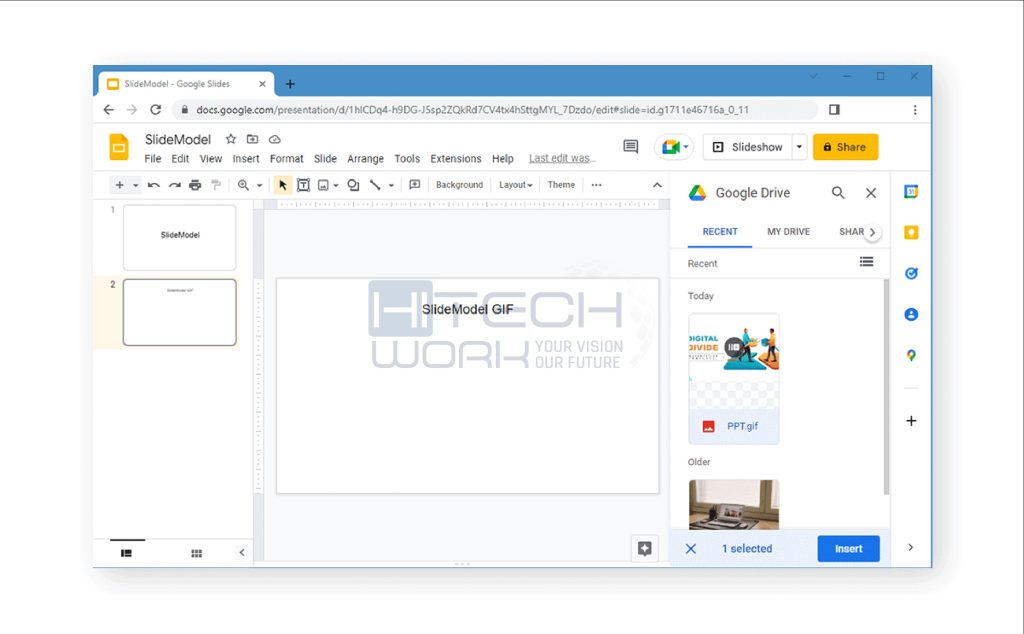Viewport: 1024px width, 634px height.
Task: Open the More toolbar options ellipsis
Action: (x=596, y=185)
